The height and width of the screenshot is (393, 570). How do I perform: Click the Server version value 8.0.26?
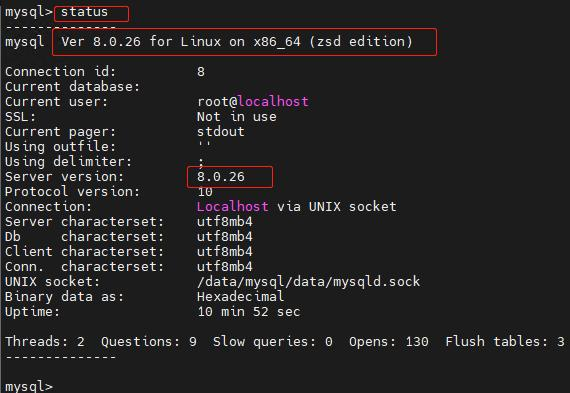click(221, 177)
